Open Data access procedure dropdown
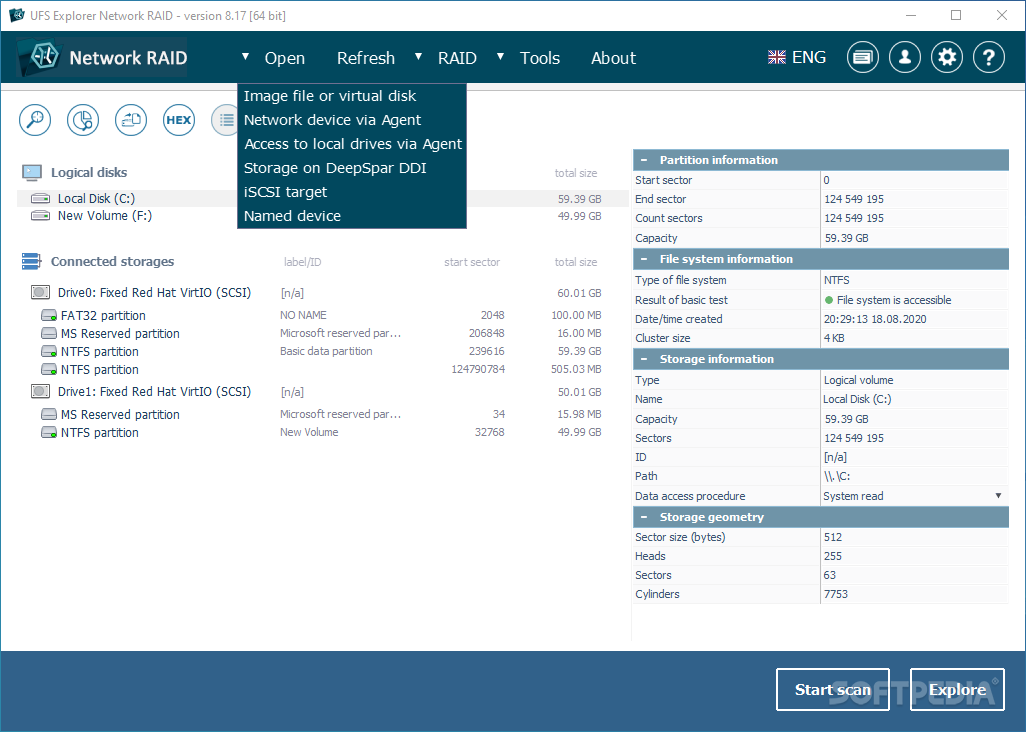 pyautogui.click(x=998, y=496)
